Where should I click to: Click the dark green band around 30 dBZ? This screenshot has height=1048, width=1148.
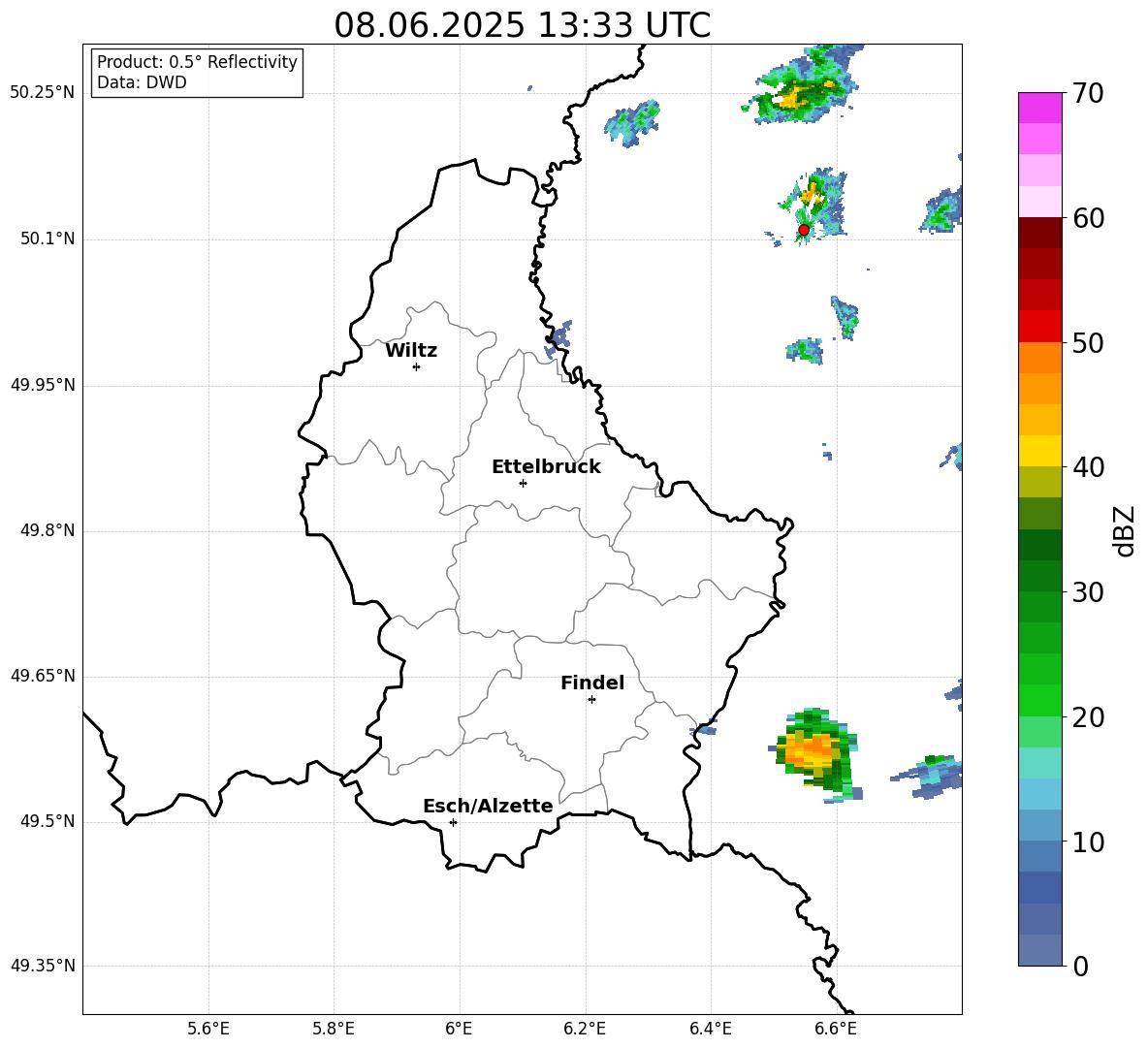[1039, 576]
